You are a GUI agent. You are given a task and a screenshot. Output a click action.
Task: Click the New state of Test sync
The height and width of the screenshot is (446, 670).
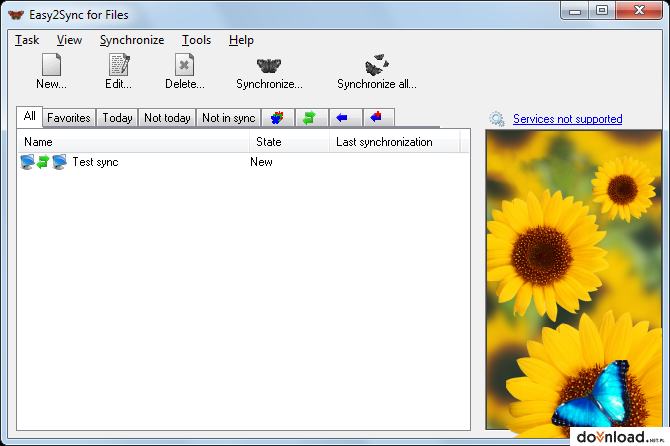261,162
